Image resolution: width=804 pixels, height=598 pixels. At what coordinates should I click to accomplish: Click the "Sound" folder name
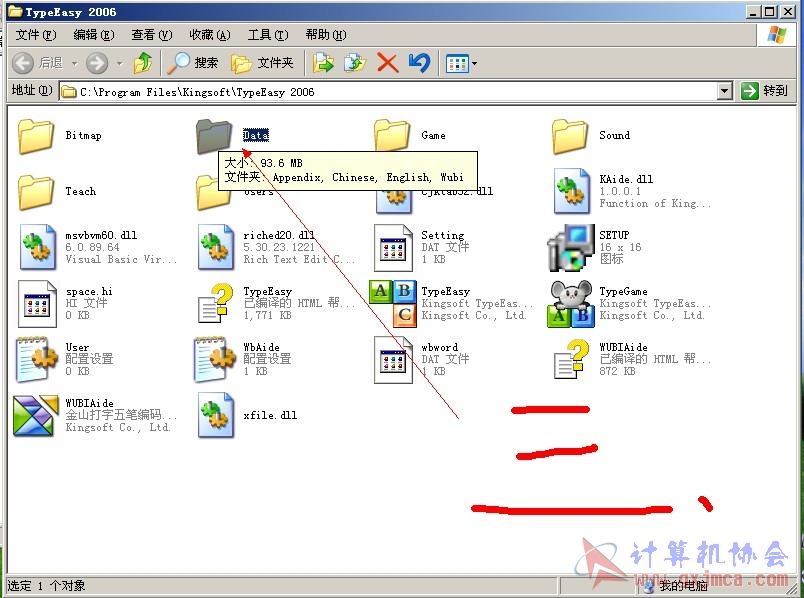(x=614, y=135)
